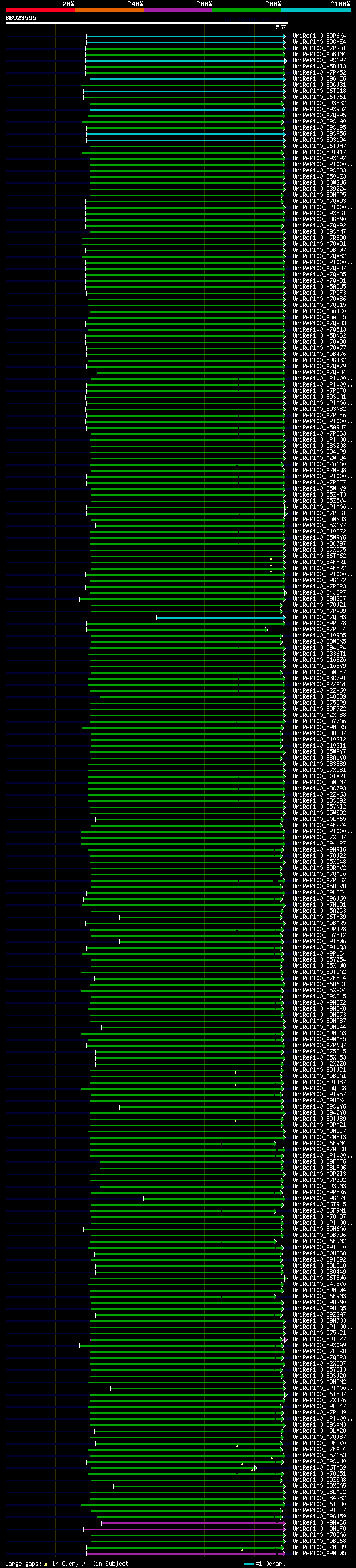Select the UniRef100_Q40839 label

point(319,697)
